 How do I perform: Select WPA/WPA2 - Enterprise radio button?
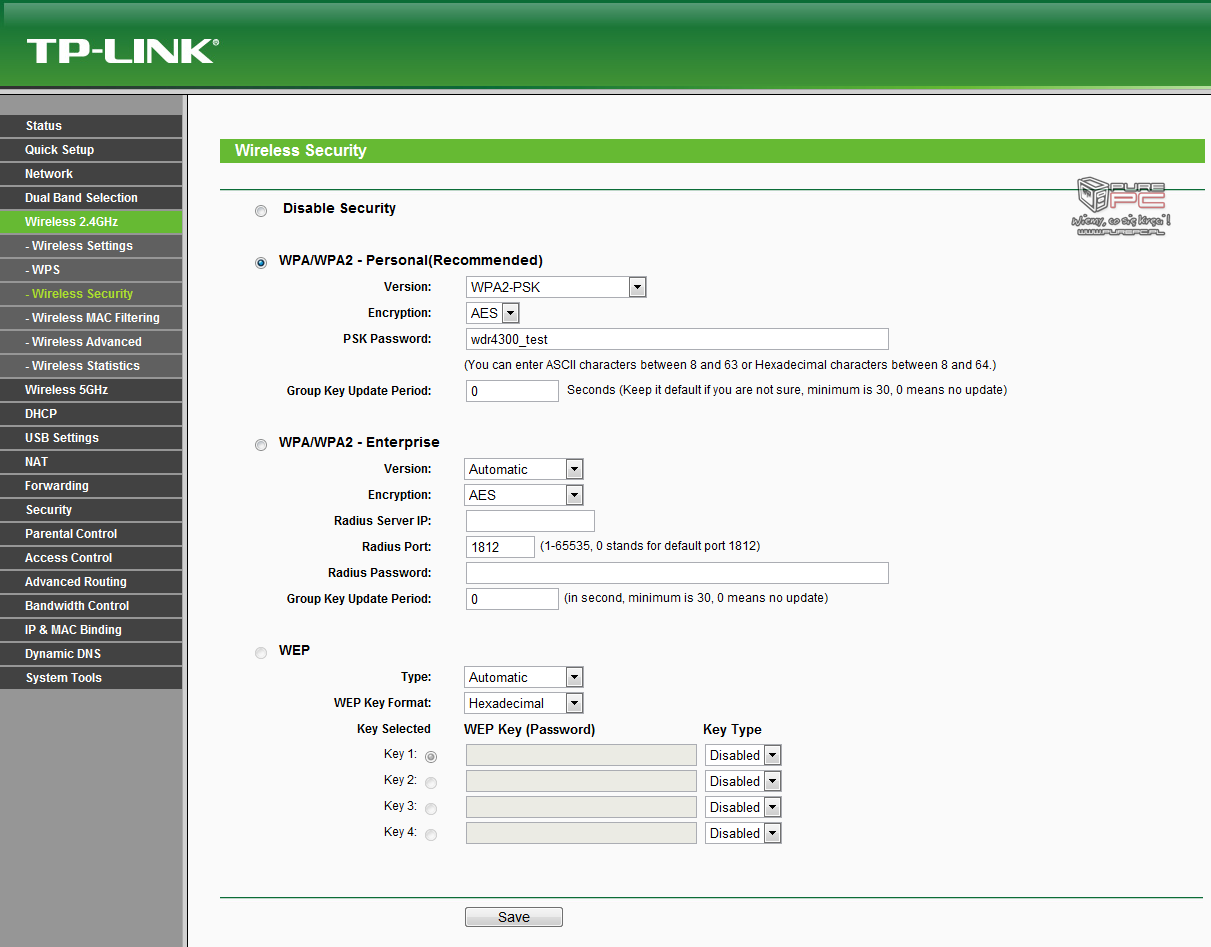tap(261, 445)
